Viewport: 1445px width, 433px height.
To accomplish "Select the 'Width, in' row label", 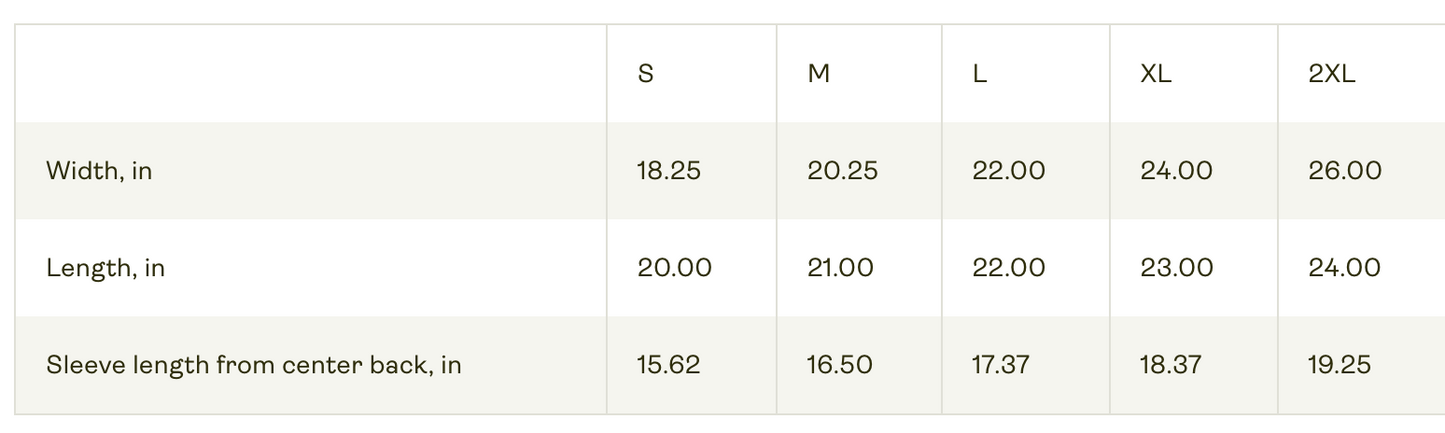I will click(x=99, y=171).
